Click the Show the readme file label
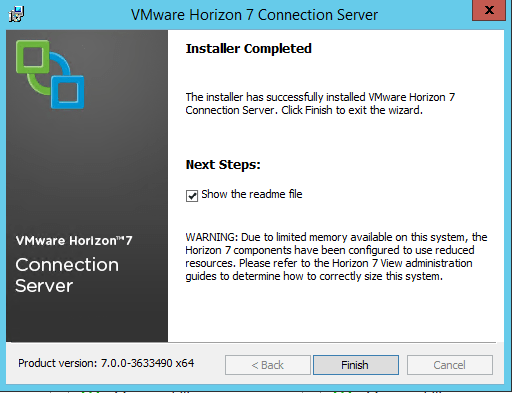The width and height of the screenshot is (512, 393). [252, 194]
